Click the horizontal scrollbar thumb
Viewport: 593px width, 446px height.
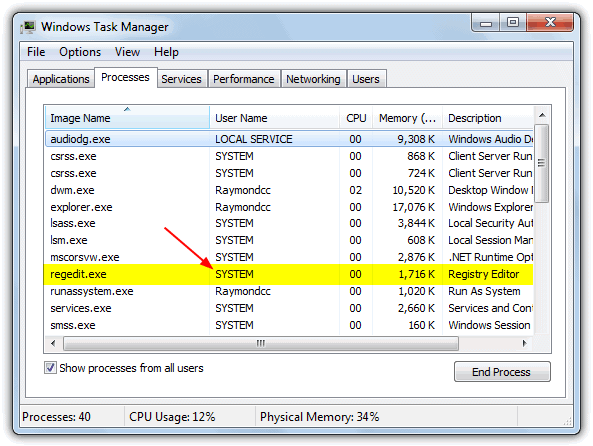tap(261, 343)
